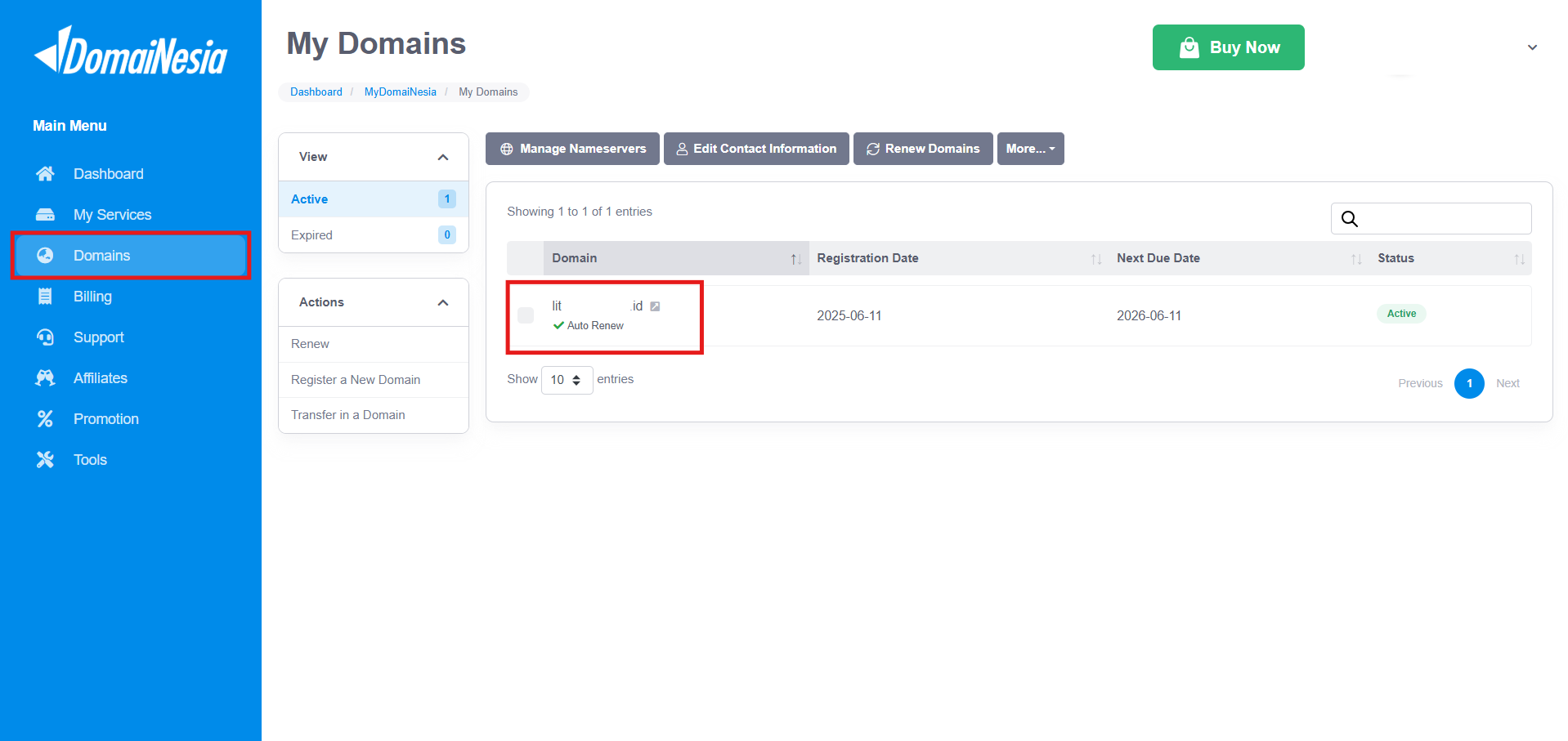The height and width of the screenshot is (741, 1568).
Task: Open the More... dropdown
Action: click(x=1030, y=148)
